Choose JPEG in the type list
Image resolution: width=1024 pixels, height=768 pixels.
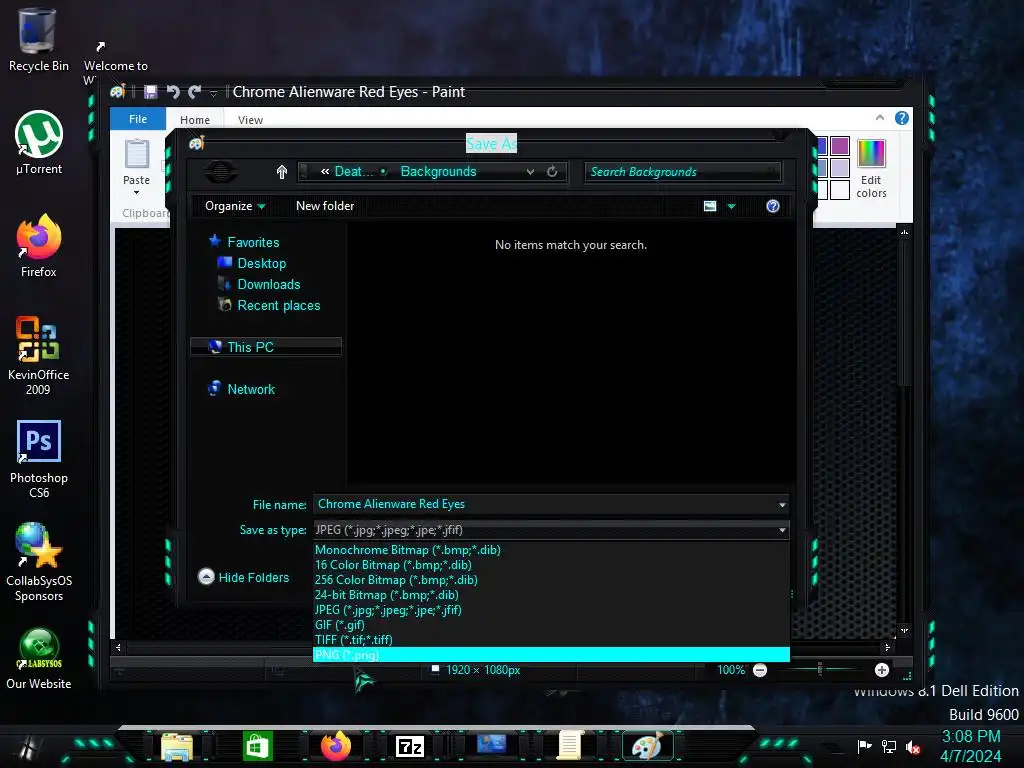(x=551, y=610)
